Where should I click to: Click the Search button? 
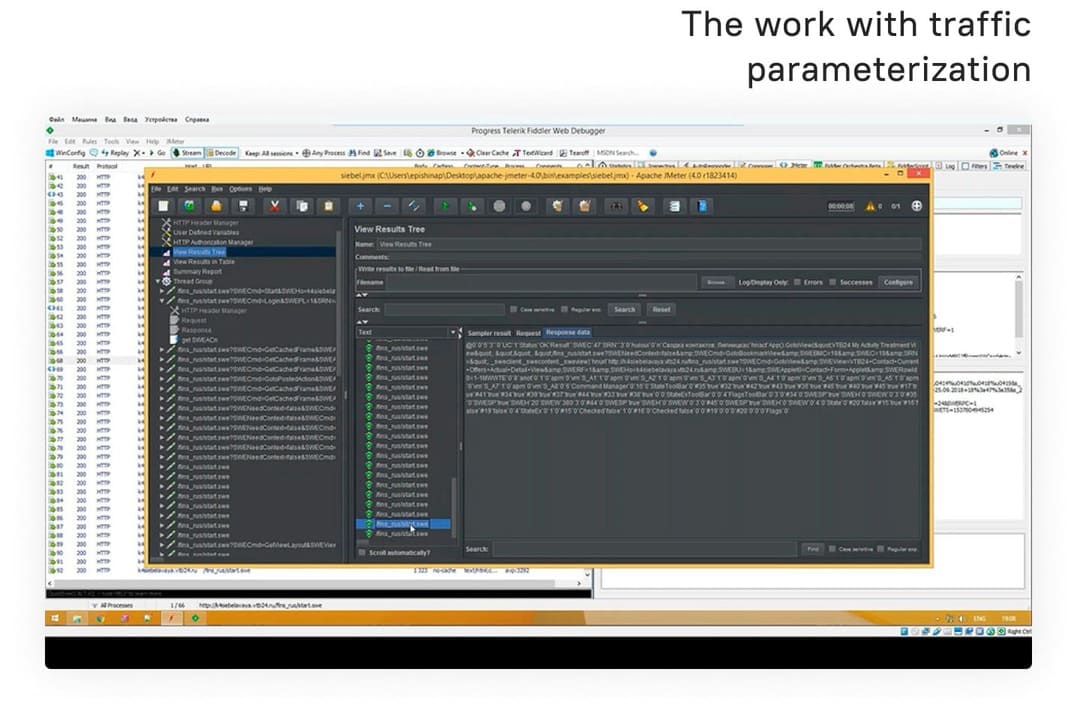click(624, 310)
